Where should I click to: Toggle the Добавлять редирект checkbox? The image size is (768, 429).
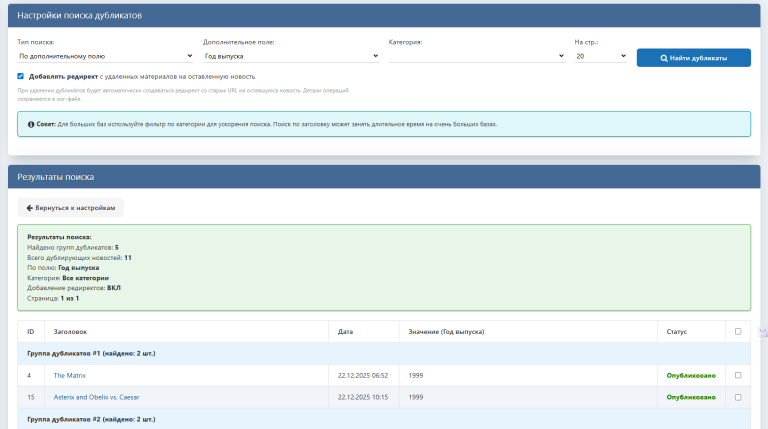[21, 76]
